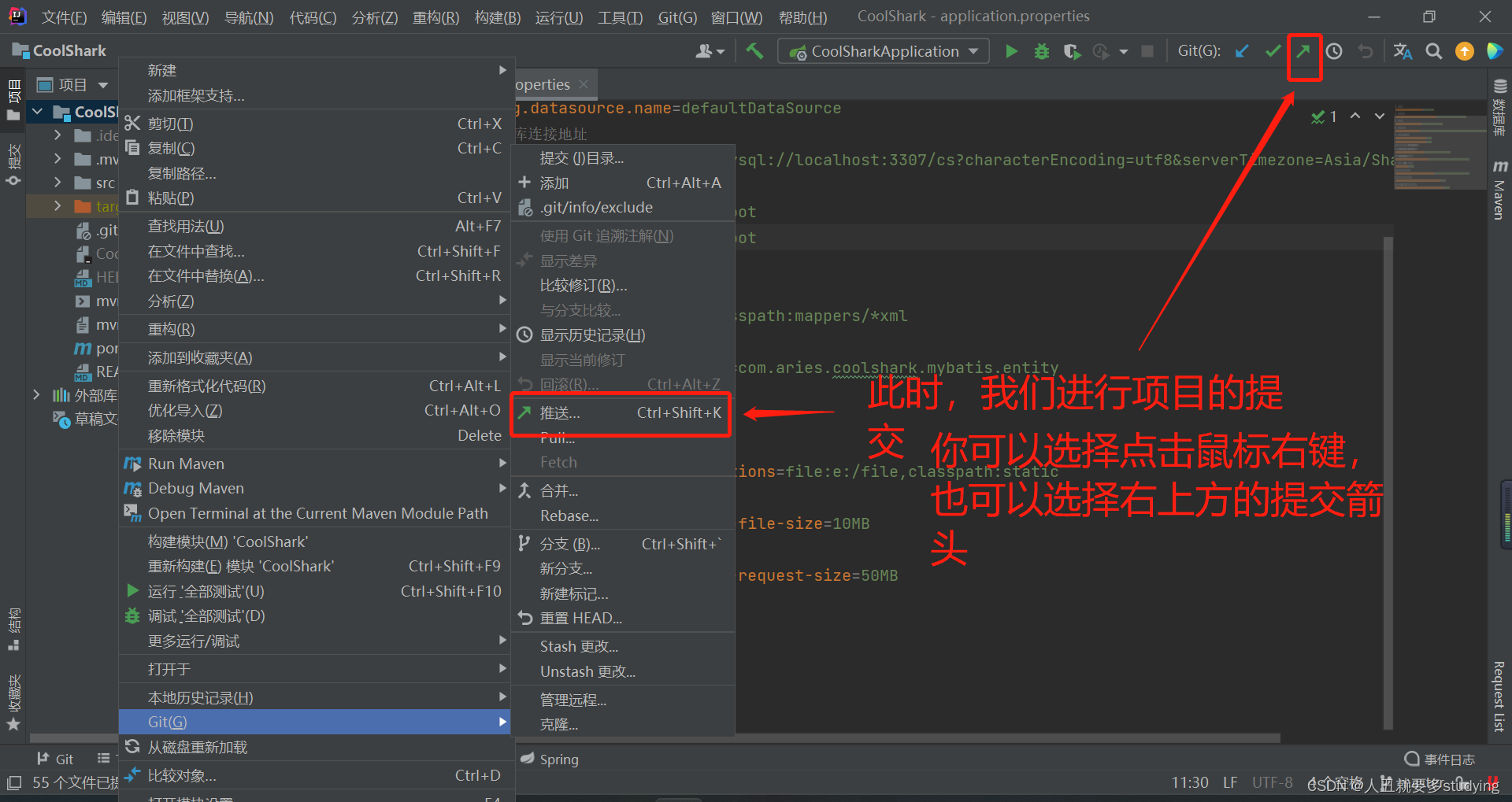Click Paste (粘贴) in context menu
1512x802 pixels.
coord(317,198)
